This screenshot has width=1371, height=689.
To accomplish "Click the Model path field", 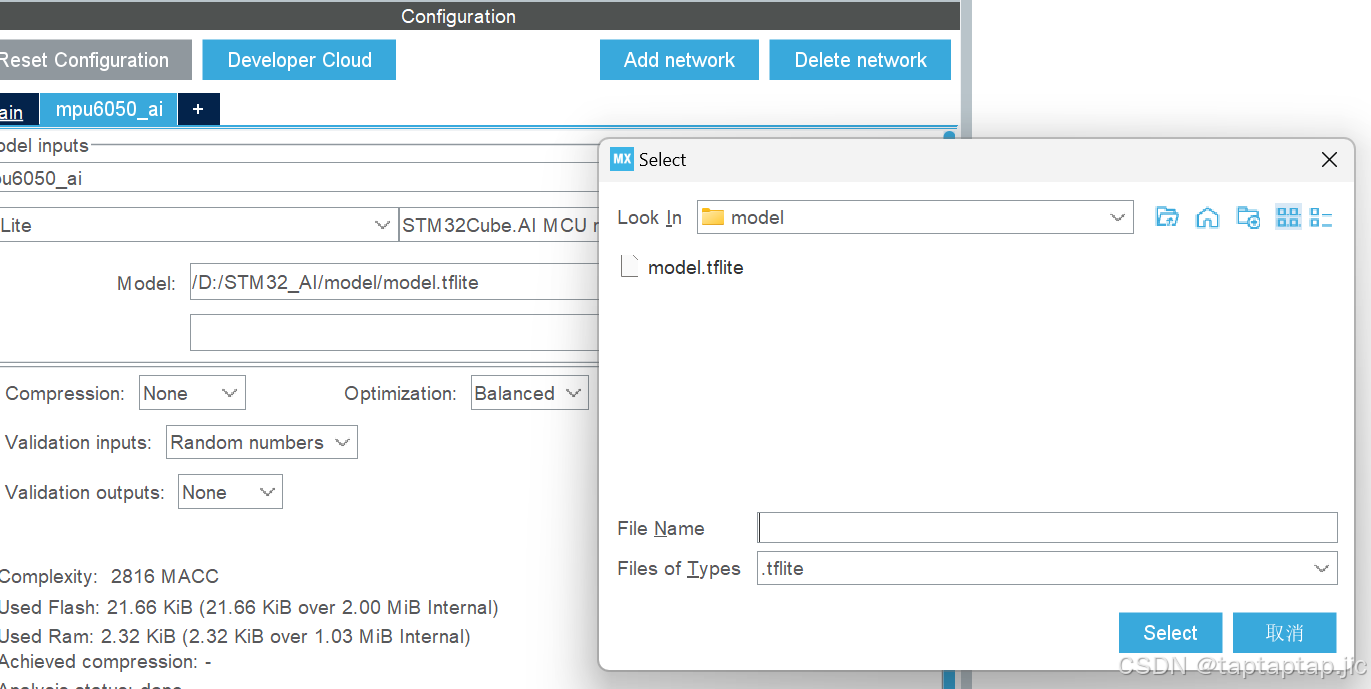I will [x=395, y=282].
